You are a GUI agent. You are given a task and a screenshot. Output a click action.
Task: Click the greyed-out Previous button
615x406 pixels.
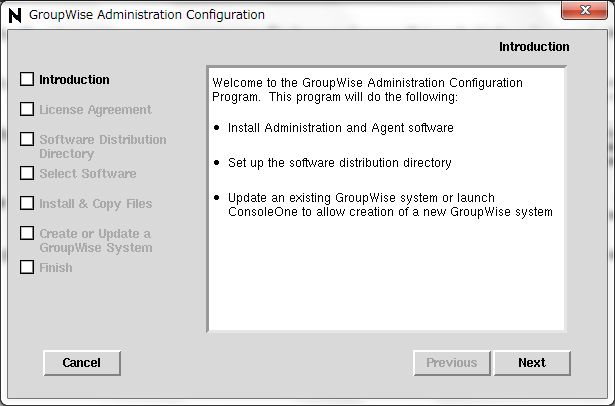tap(452, 363)
